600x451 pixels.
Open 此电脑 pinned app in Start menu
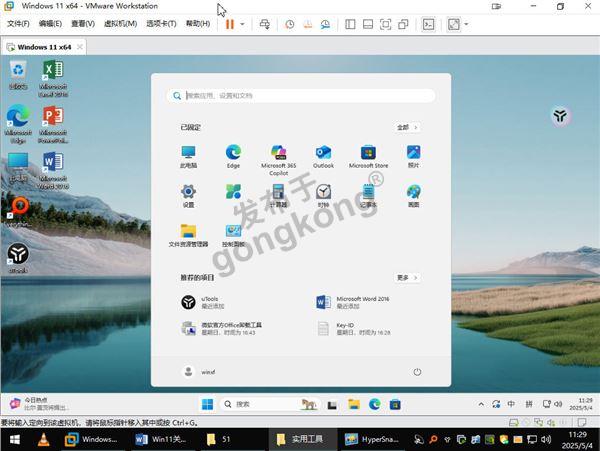click(x=188, y=157)
